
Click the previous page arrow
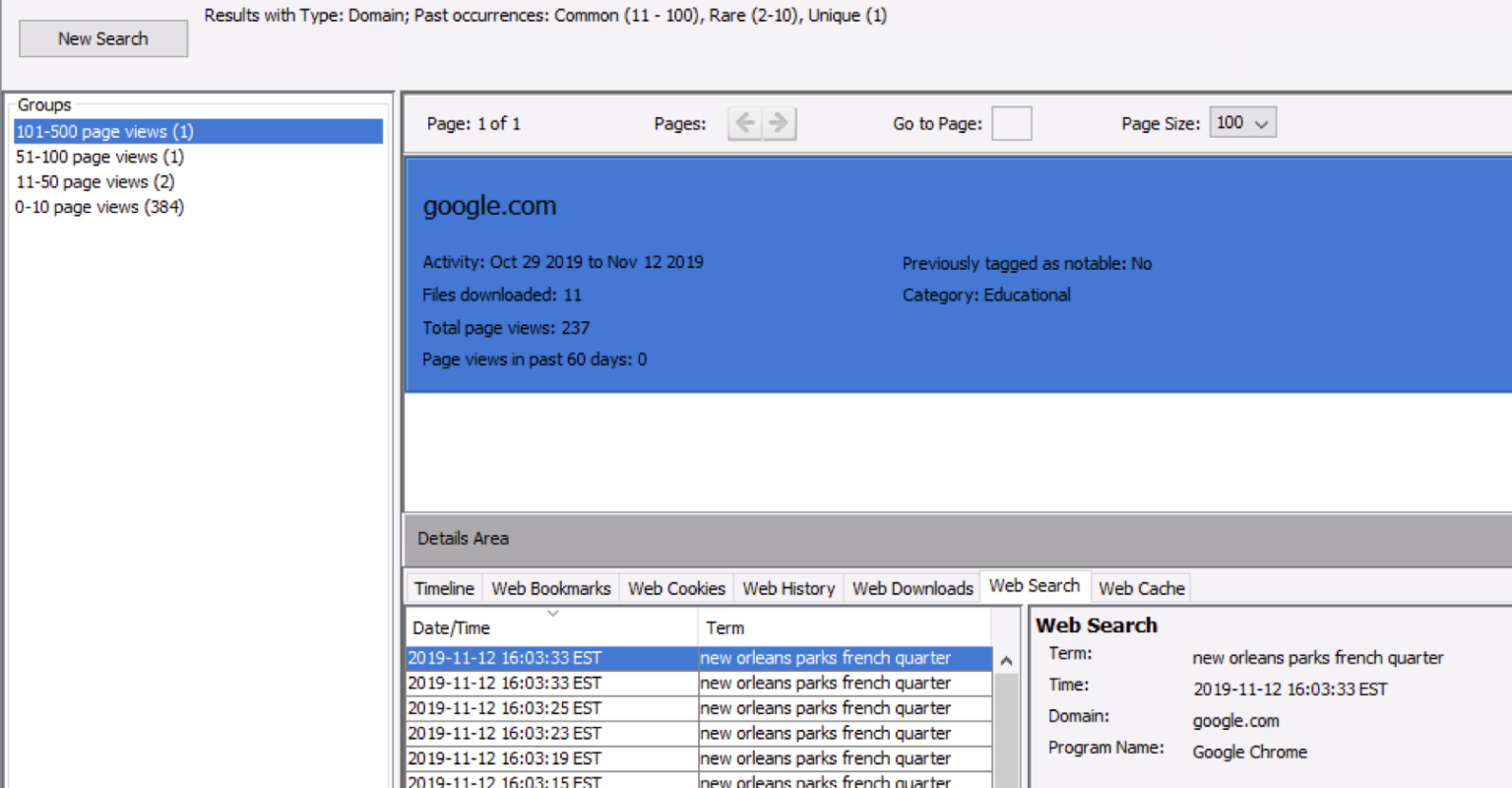click(744, 123)
